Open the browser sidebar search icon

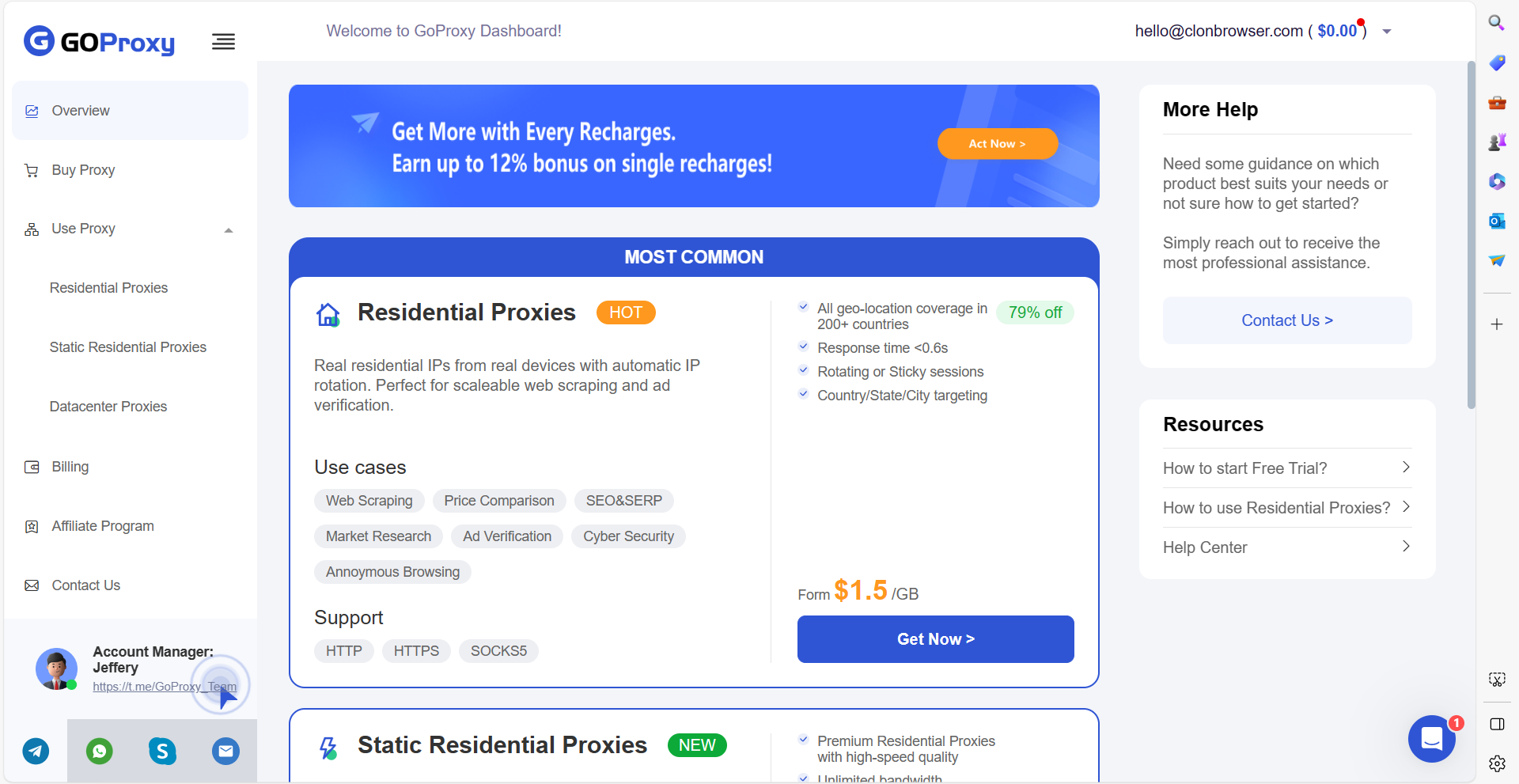point(1496,23)
